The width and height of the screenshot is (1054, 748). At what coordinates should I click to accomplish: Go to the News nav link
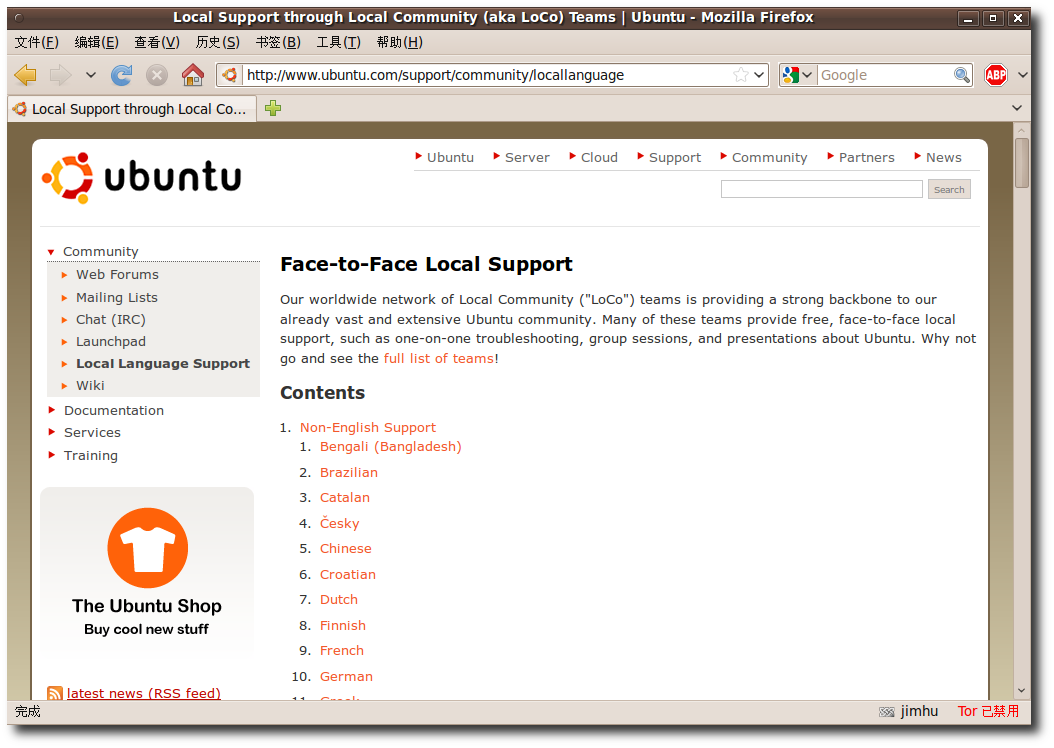click(x=943, y=157)
